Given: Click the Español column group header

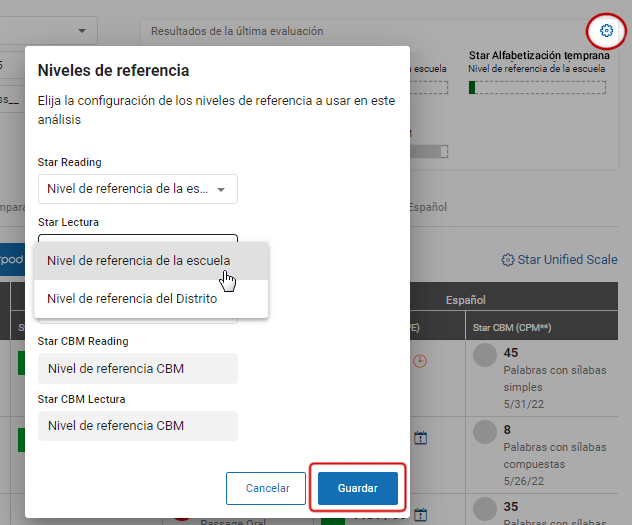Looking at the screenshot, I should pyautogui.click(x=466, y=300).
